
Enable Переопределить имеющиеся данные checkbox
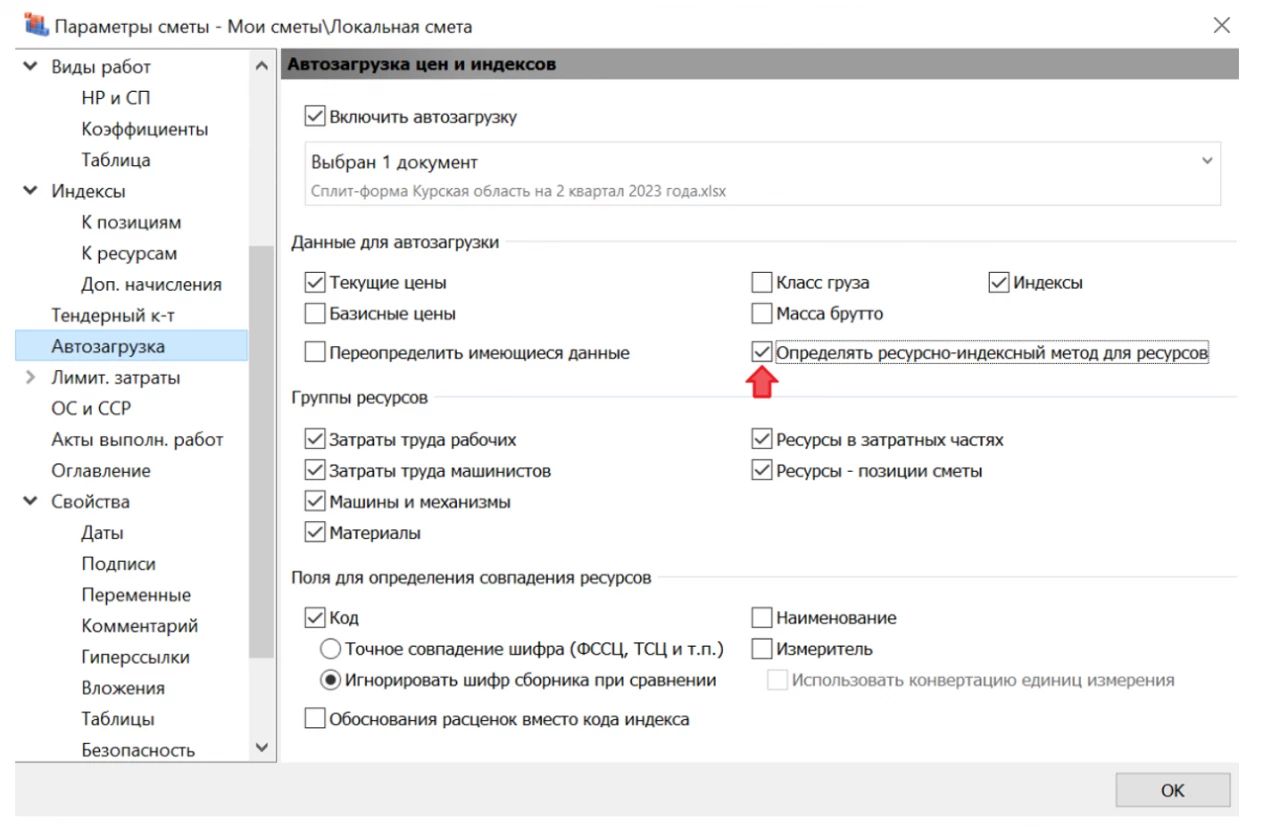tap(315, 353)
